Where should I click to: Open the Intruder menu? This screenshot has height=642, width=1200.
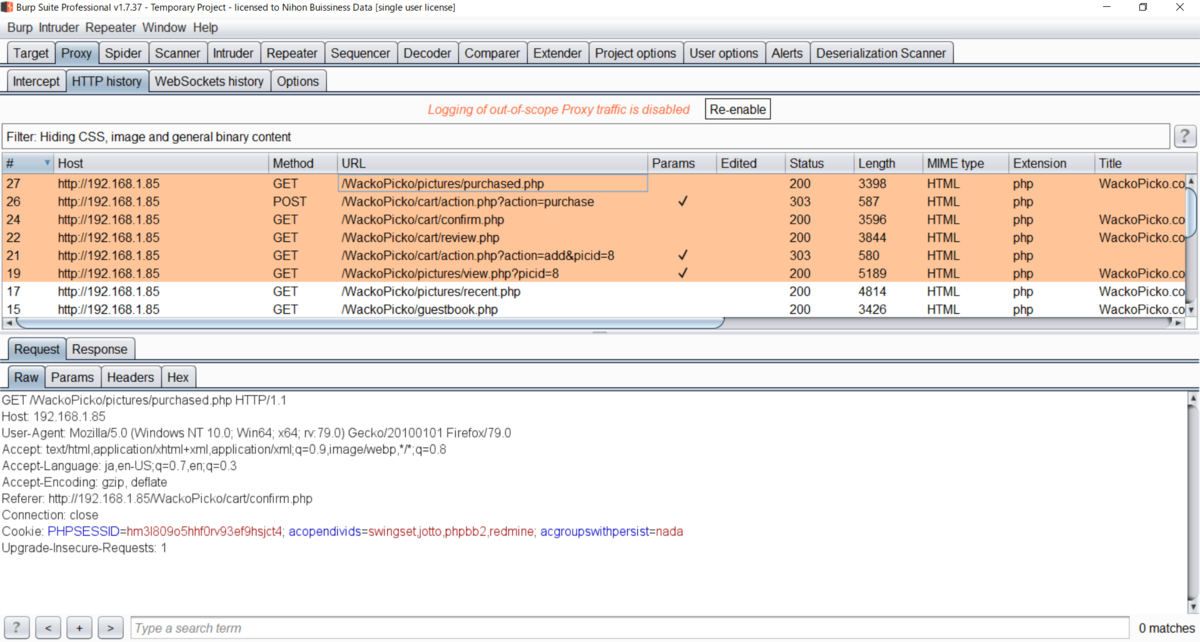(x=59, y=28)
